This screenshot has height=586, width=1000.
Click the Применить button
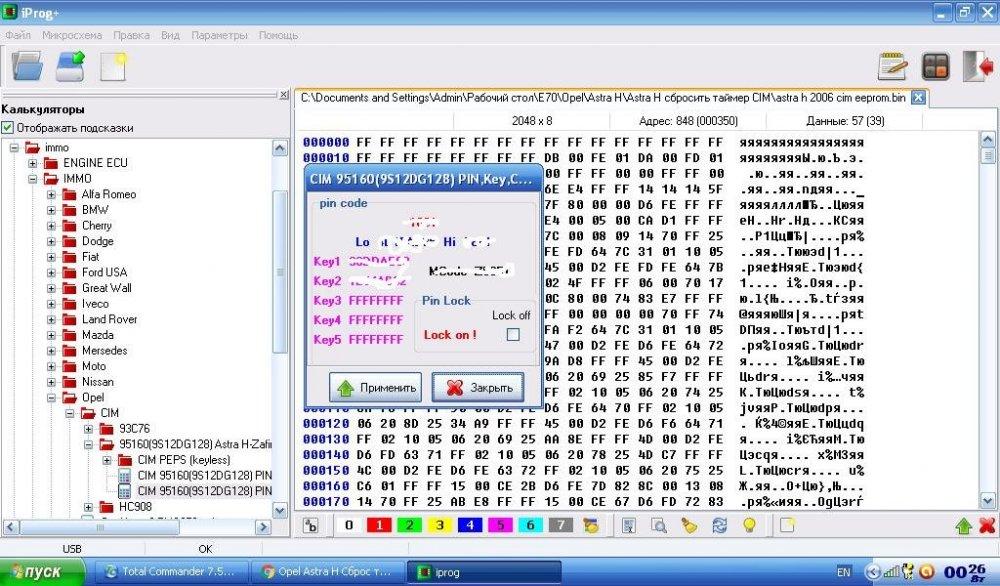coord(376,387)
